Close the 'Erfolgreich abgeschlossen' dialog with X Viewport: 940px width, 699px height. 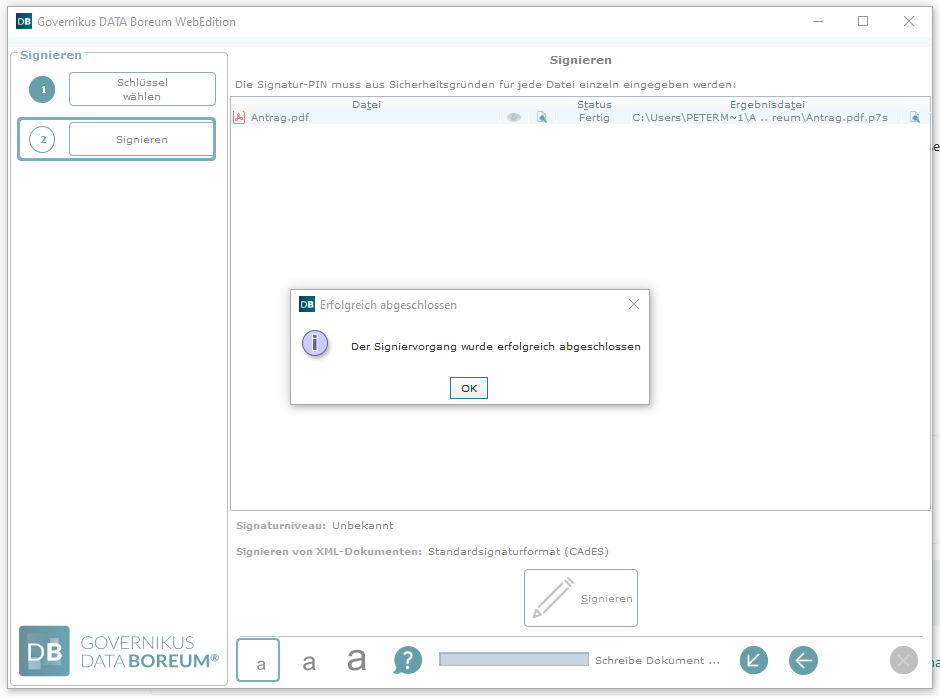tap(633, 304)
